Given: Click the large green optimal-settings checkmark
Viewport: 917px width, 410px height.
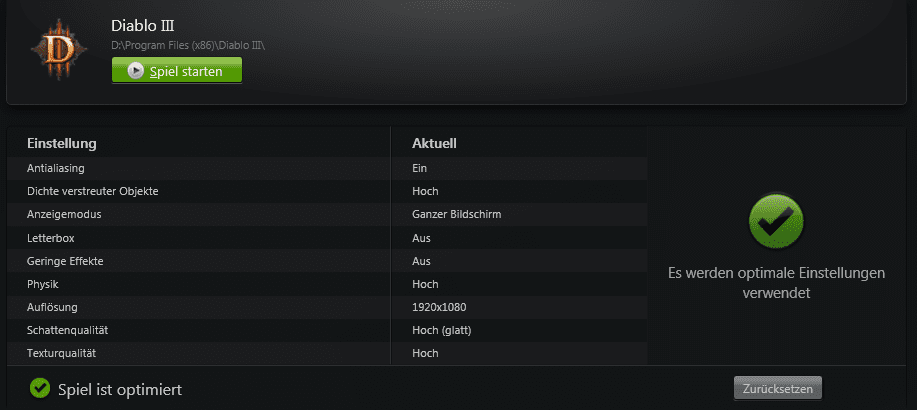Looking at the screenshot, I should coord(776,223).
